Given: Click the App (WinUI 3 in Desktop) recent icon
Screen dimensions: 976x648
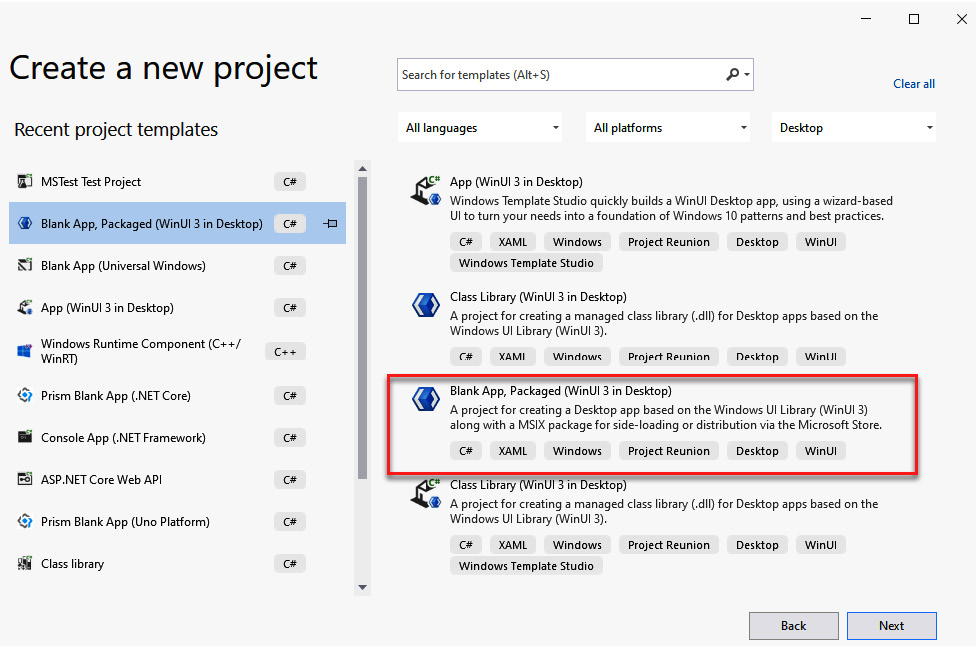Looking at the screenshot, I should [x=25, y=308].
